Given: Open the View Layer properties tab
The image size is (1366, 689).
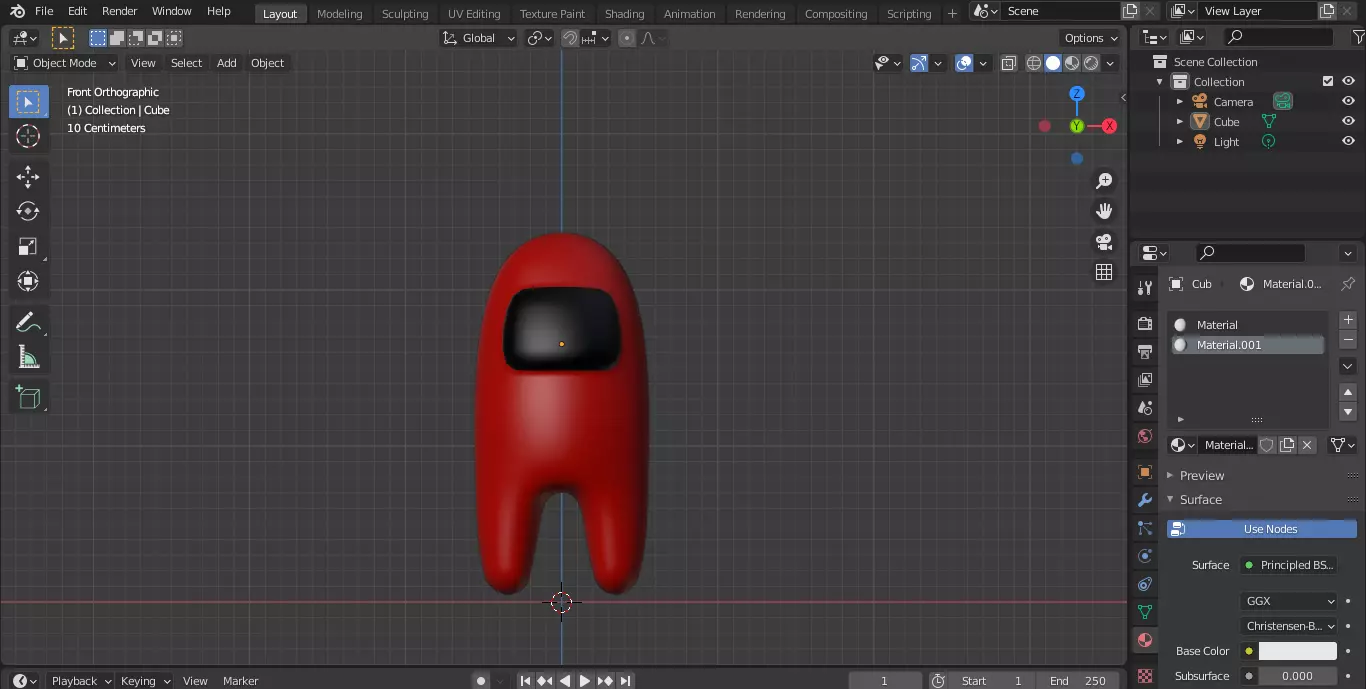Looking at the screenshot, I should tap(1145, 379).
